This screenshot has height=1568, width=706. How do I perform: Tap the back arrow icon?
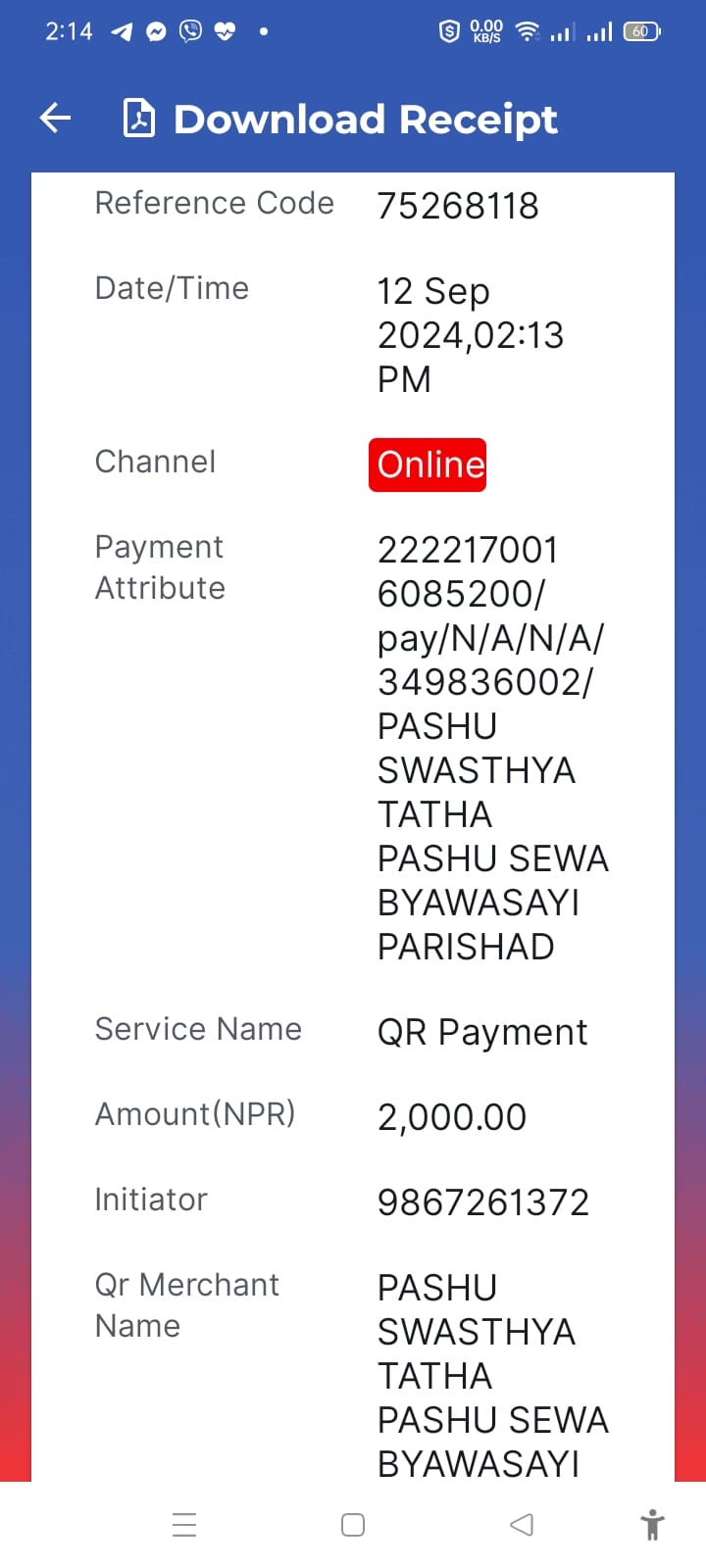(x=56, y=119)
